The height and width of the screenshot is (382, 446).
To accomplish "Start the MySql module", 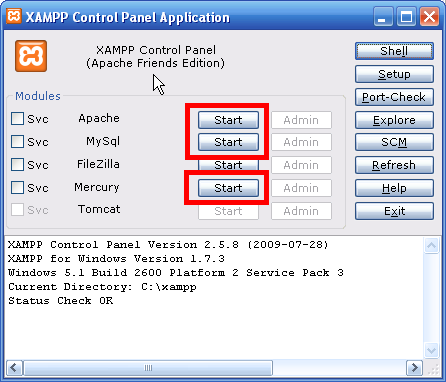I will (228, 142).
